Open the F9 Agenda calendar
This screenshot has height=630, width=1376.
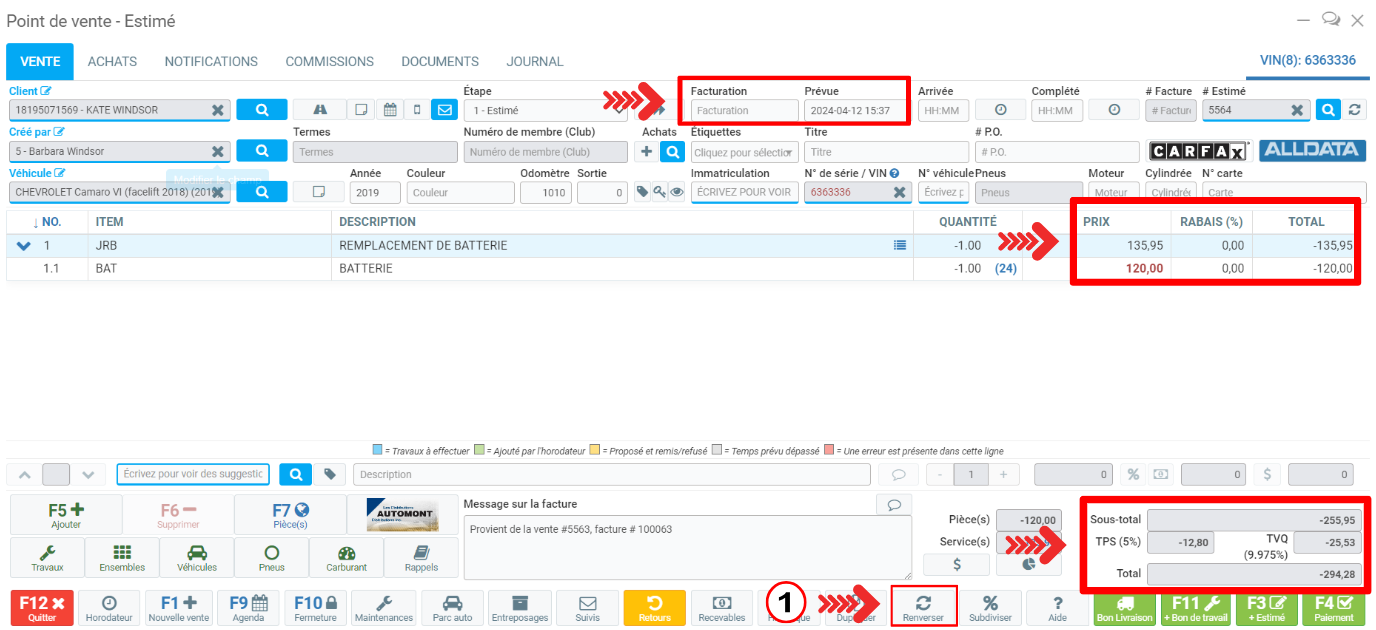coord(249,607)
